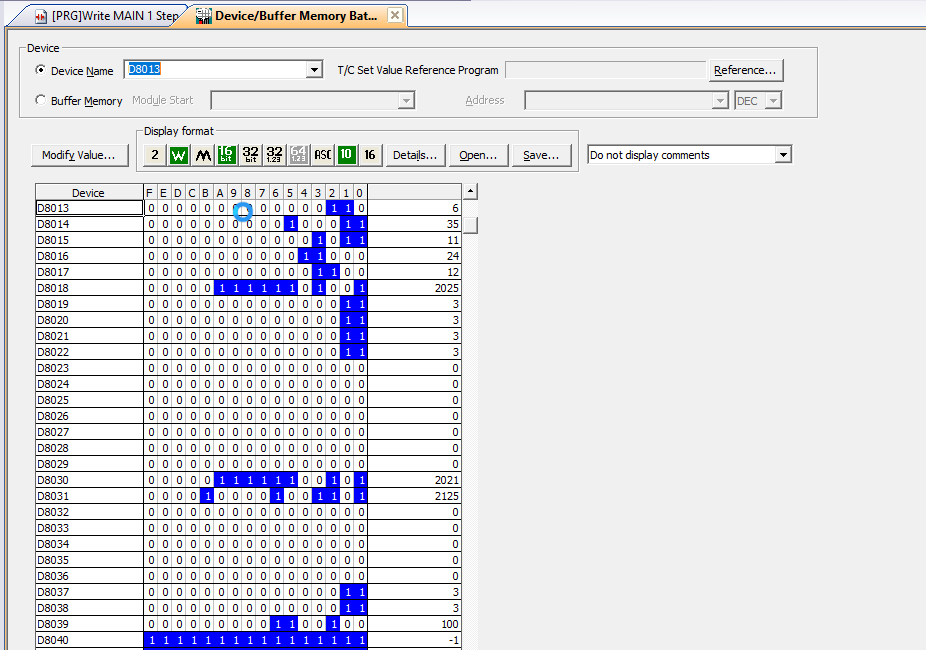
Task: Select decimal (10) display format icon
Action: 346,155
